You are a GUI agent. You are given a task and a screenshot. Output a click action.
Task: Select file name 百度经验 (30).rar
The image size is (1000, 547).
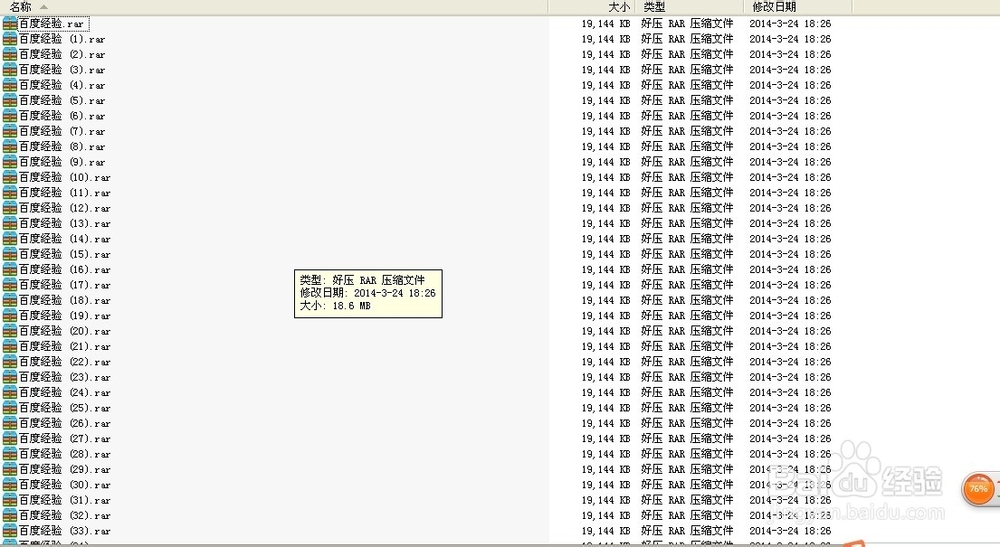(x=64, y=485)
